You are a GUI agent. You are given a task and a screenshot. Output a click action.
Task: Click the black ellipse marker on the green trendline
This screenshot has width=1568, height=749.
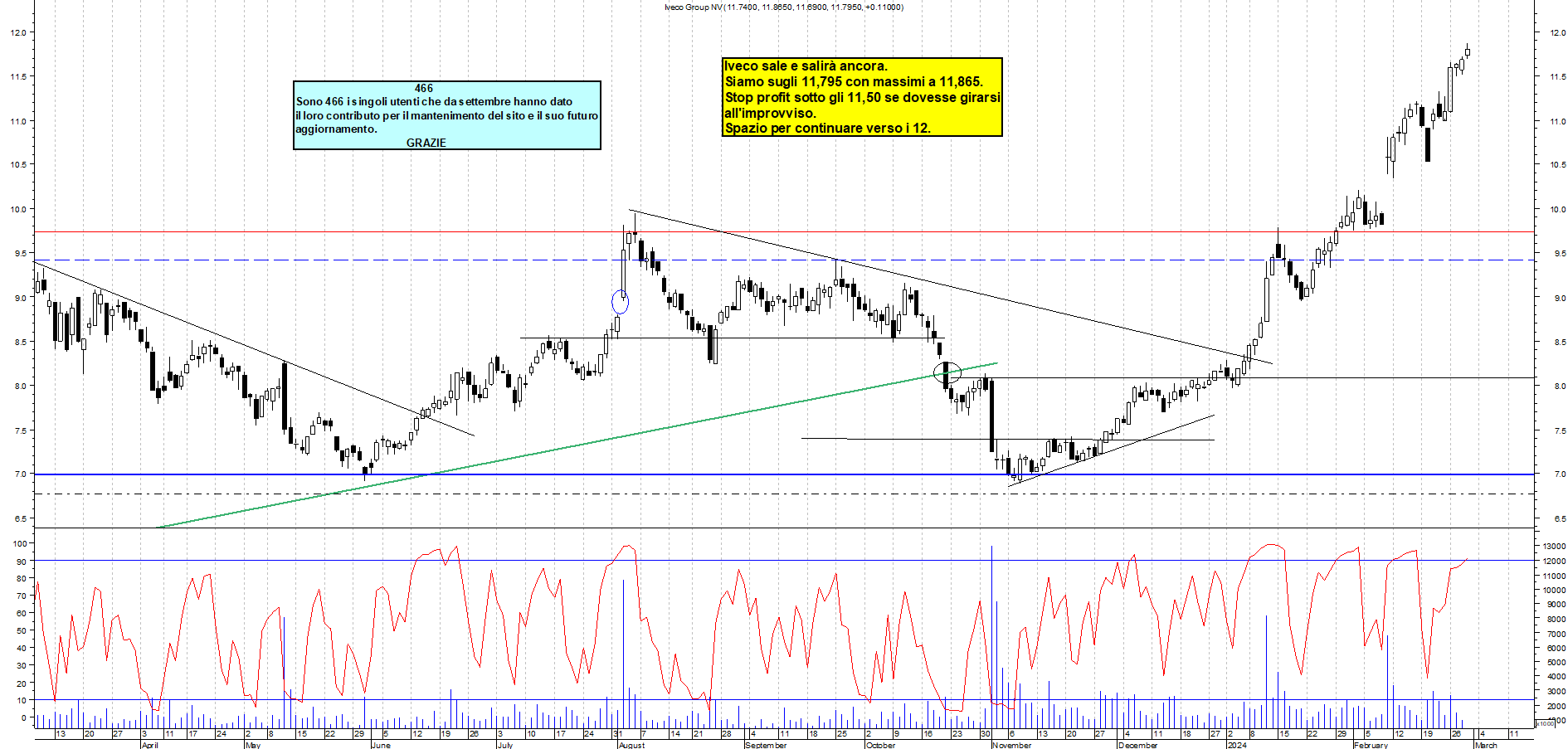point(947,372)
